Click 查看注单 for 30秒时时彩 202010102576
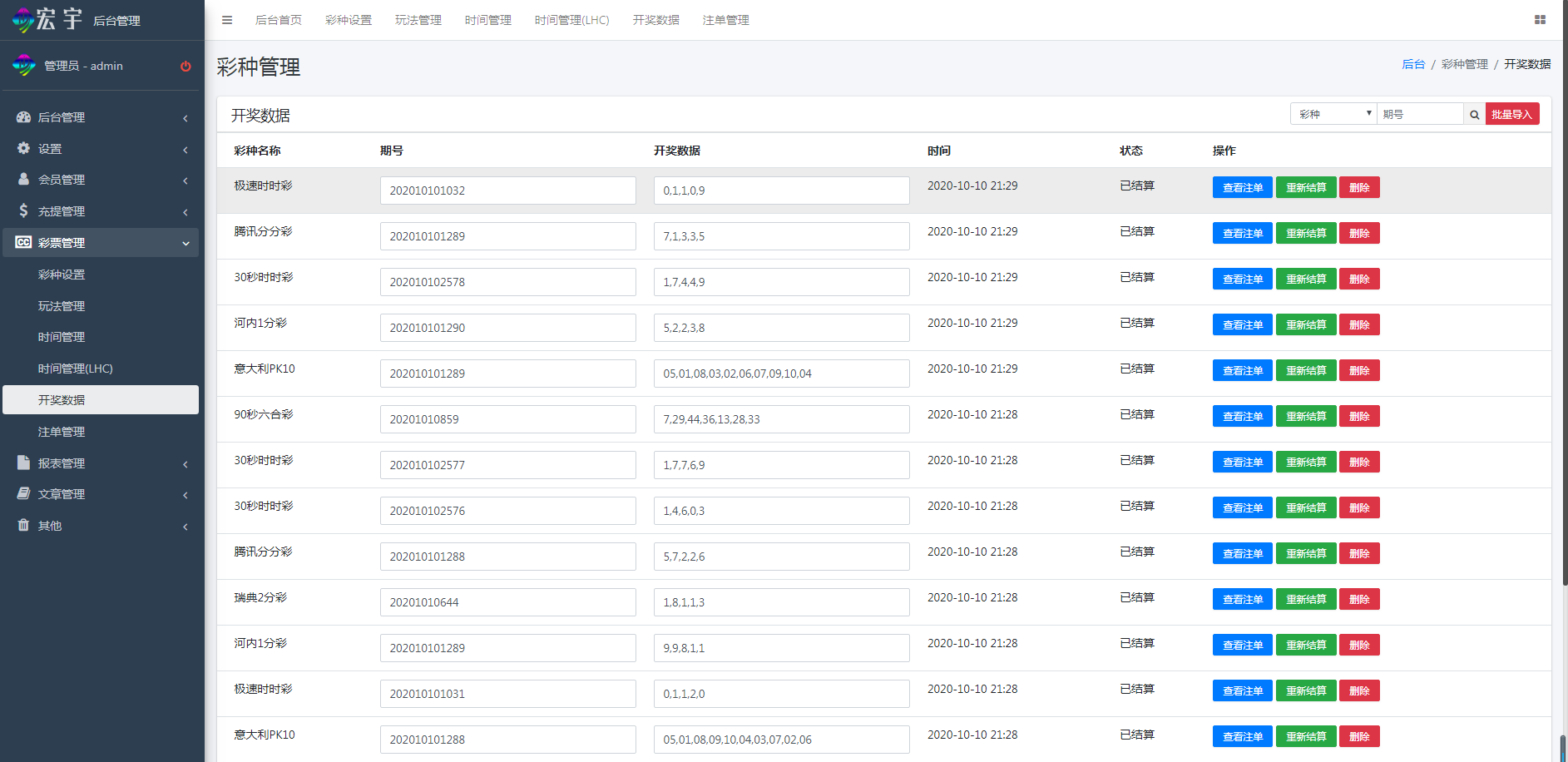Screen dimensions: 1568x762 pyautogui.click(x=1243, y=507)
